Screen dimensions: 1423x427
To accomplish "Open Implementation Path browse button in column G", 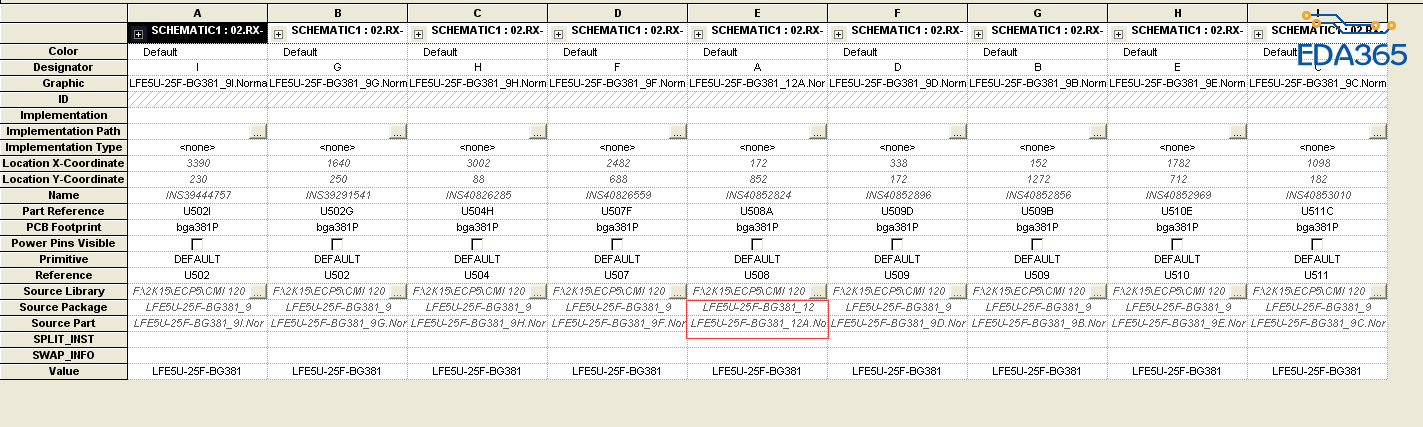I will [1098, 131].
